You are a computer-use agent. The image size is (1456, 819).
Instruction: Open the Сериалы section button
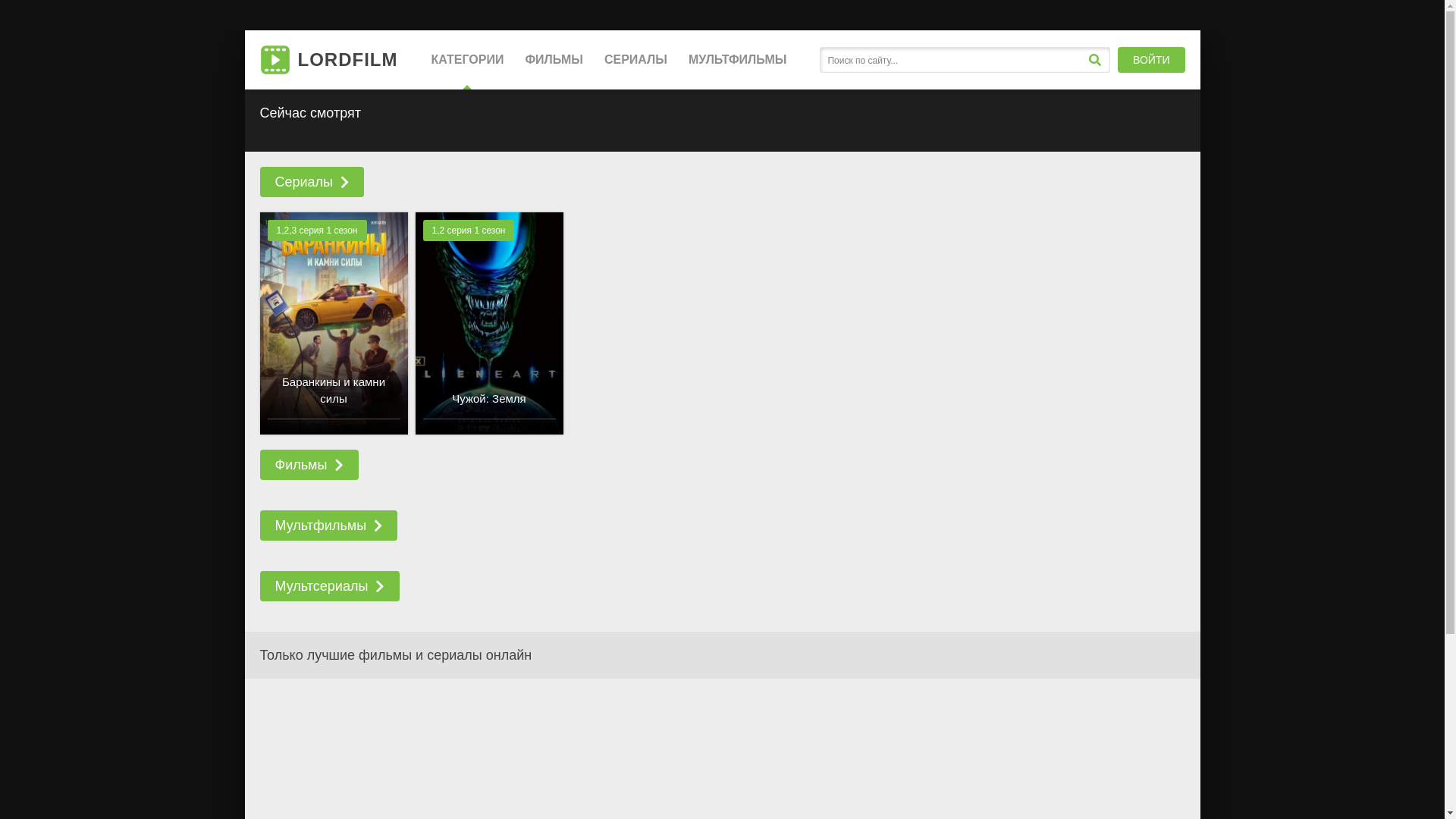point(312,182)
